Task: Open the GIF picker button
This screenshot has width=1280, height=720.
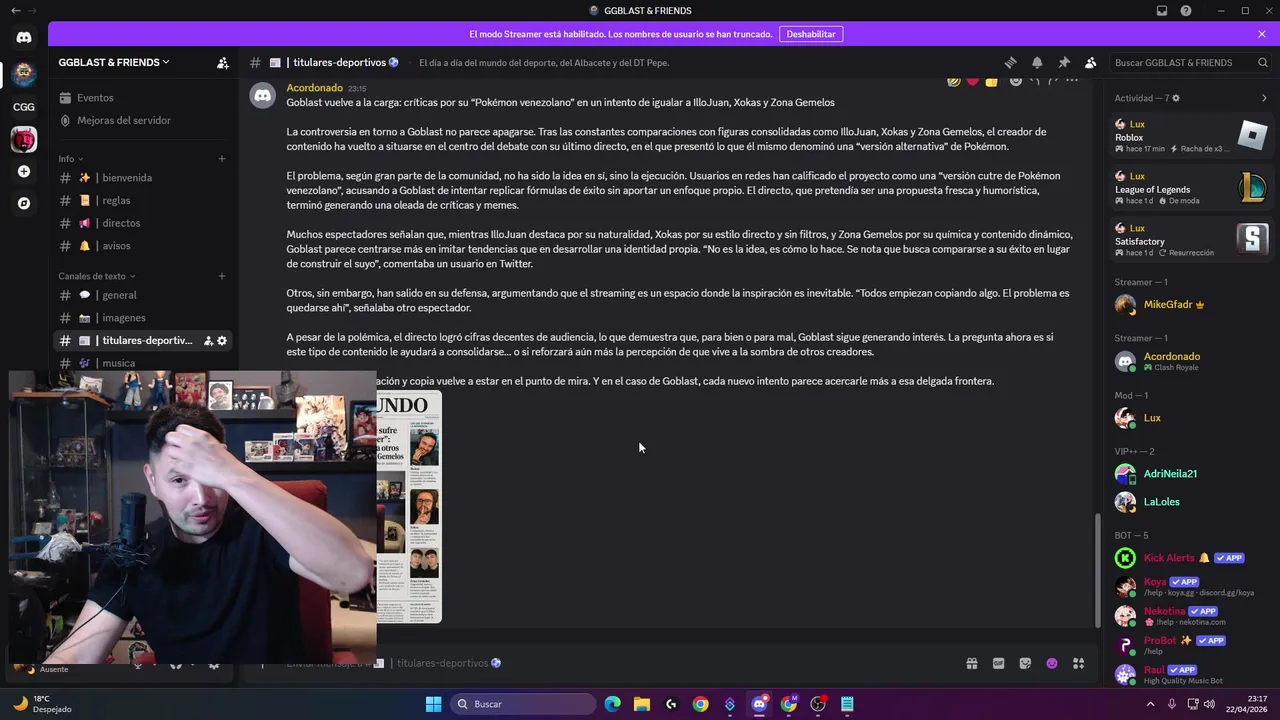Action: click(998, 663)
